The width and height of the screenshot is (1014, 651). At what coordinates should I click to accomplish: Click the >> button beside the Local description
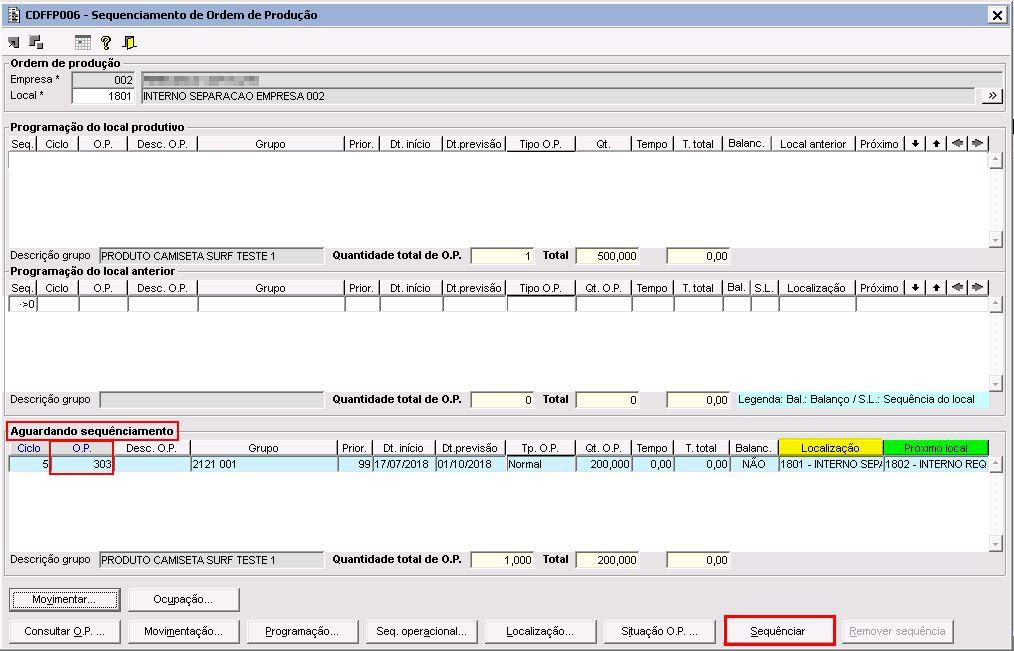pyautogui.click(x=992, y=96)
